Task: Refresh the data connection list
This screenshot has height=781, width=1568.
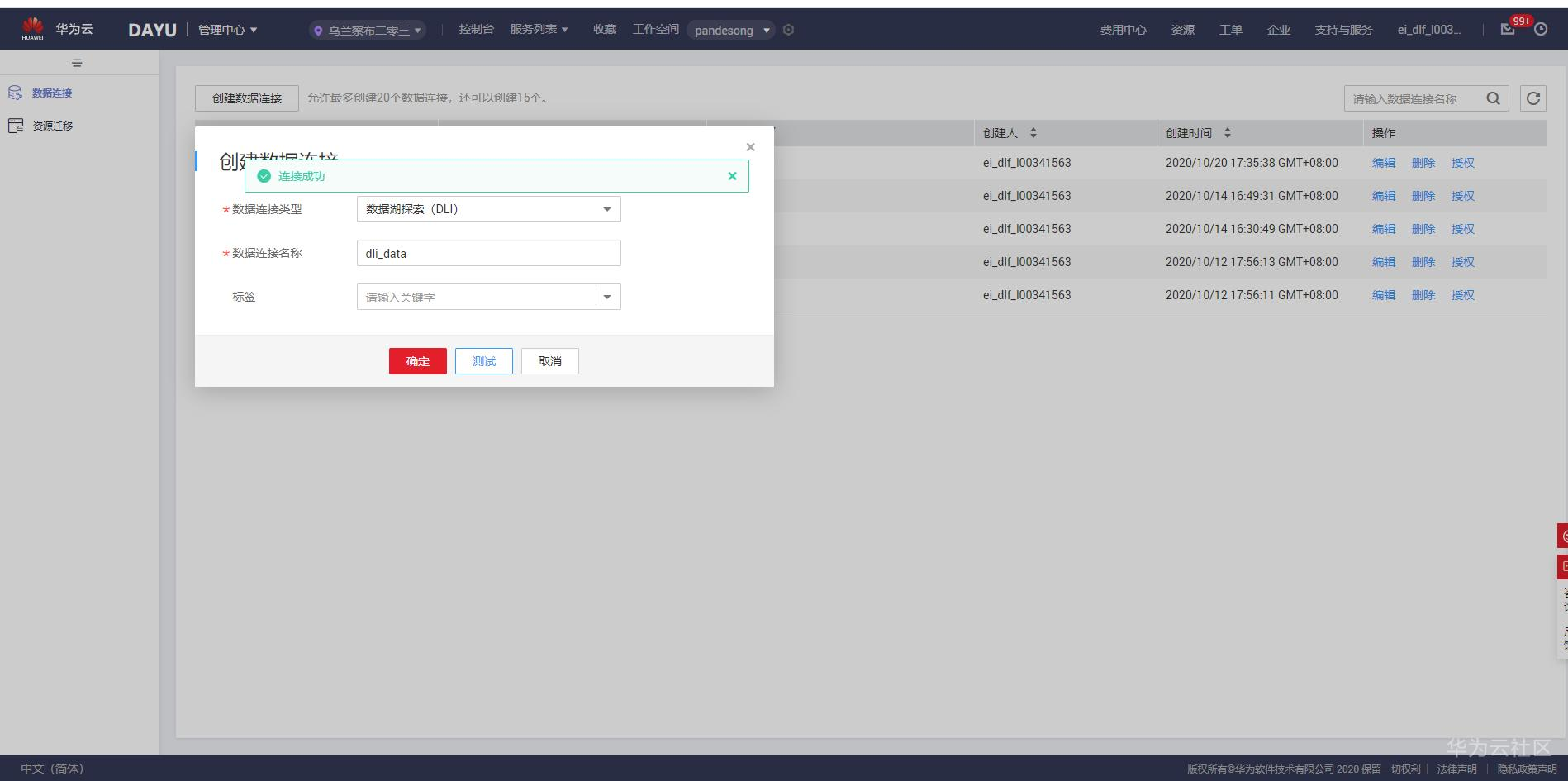Action: click(1533, 98)
